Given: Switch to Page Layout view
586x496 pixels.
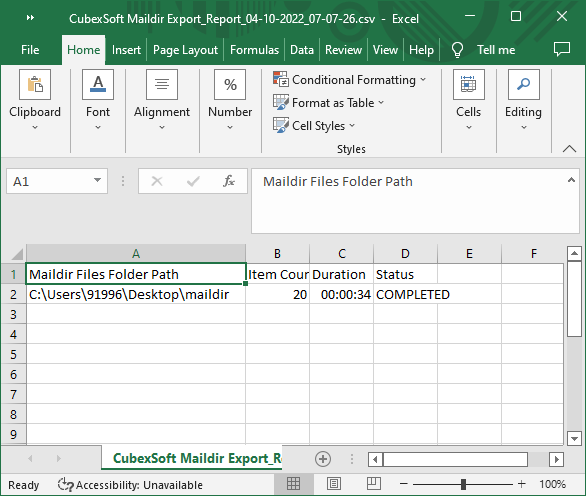Looking at the screenshot, I should pyautogui.click(x=333, y=484).
